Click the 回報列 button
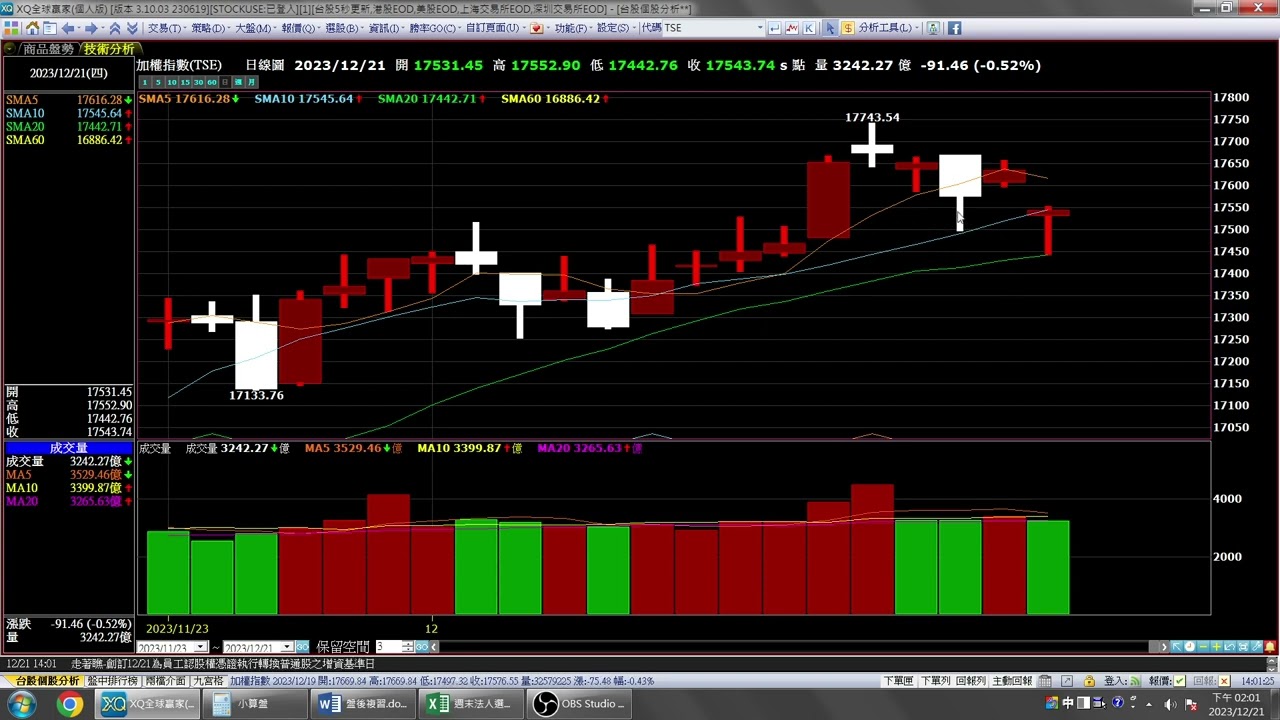The height and width of the screenshot is (720, 1280). point(971,681)
